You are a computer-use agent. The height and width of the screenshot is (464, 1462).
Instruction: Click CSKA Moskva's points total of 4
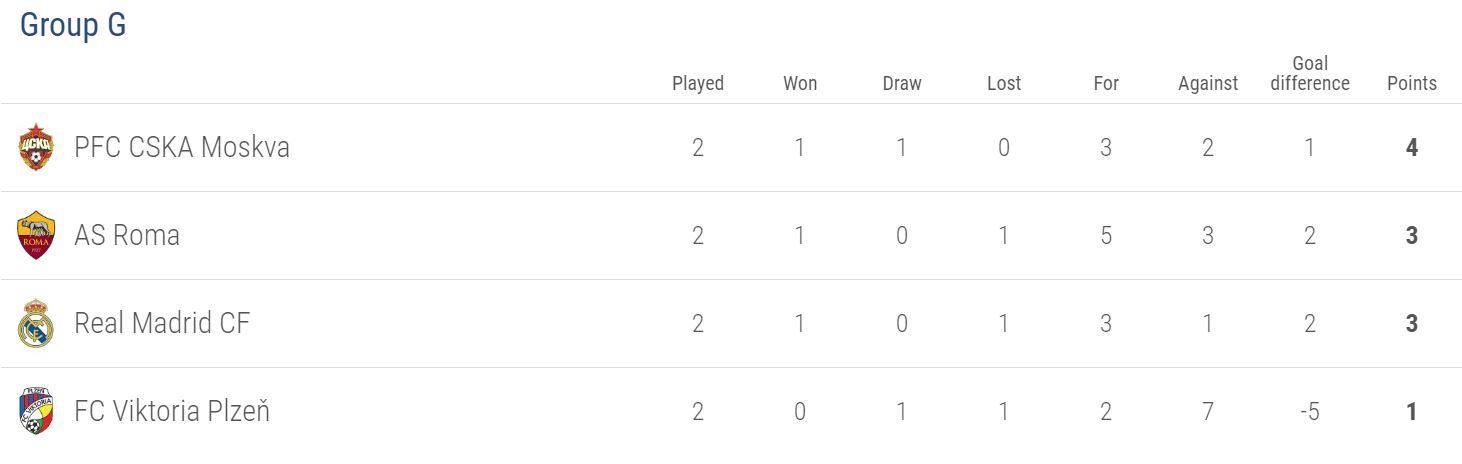pos(1412,148)
